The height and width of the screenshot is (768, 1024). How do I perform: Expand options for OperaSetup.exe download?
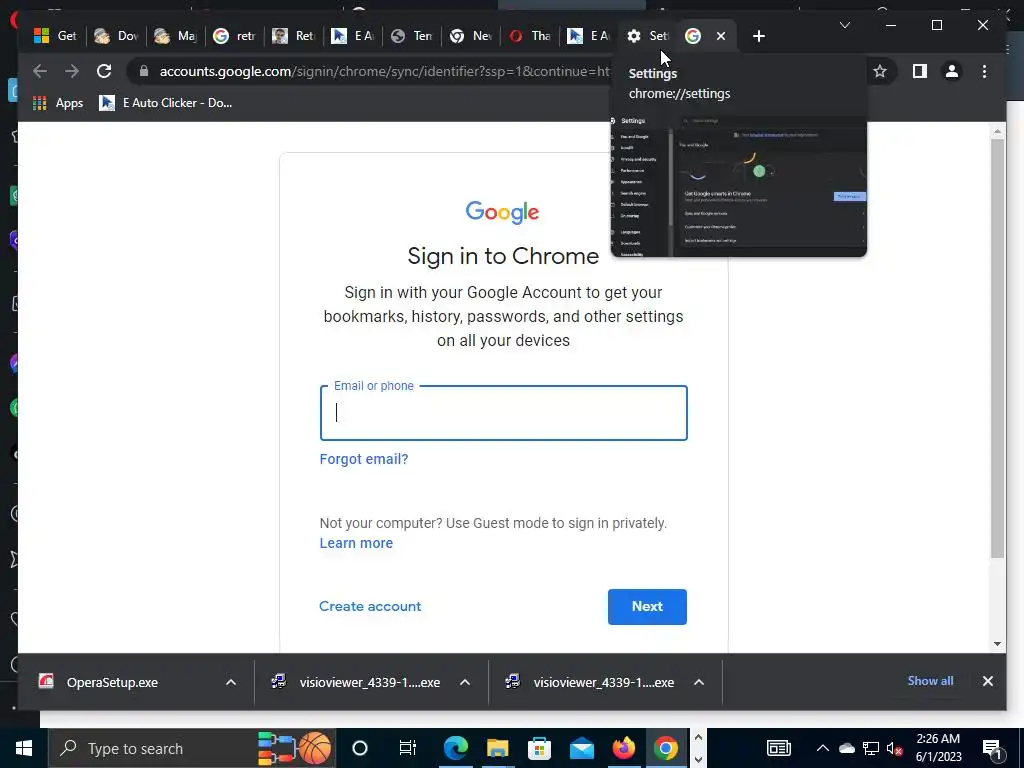[x=231, y=682]
